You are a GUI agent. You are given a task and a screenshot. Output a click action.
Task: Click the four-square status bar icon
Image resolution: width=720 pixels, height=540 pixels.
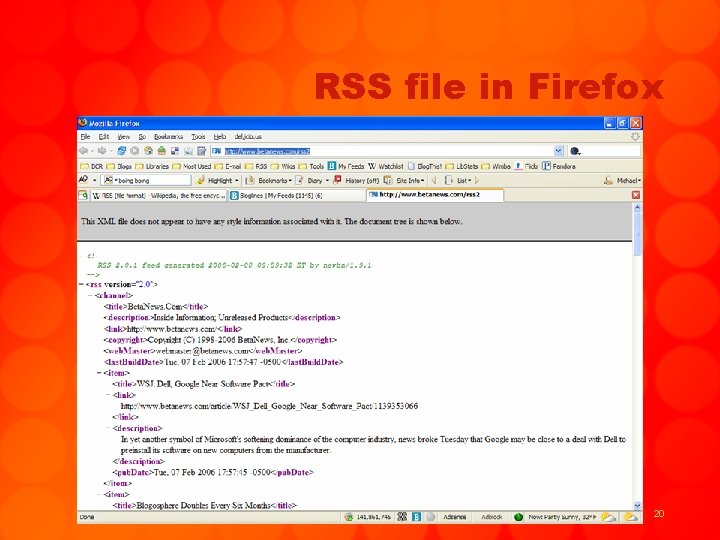click(x=402, y=517)
